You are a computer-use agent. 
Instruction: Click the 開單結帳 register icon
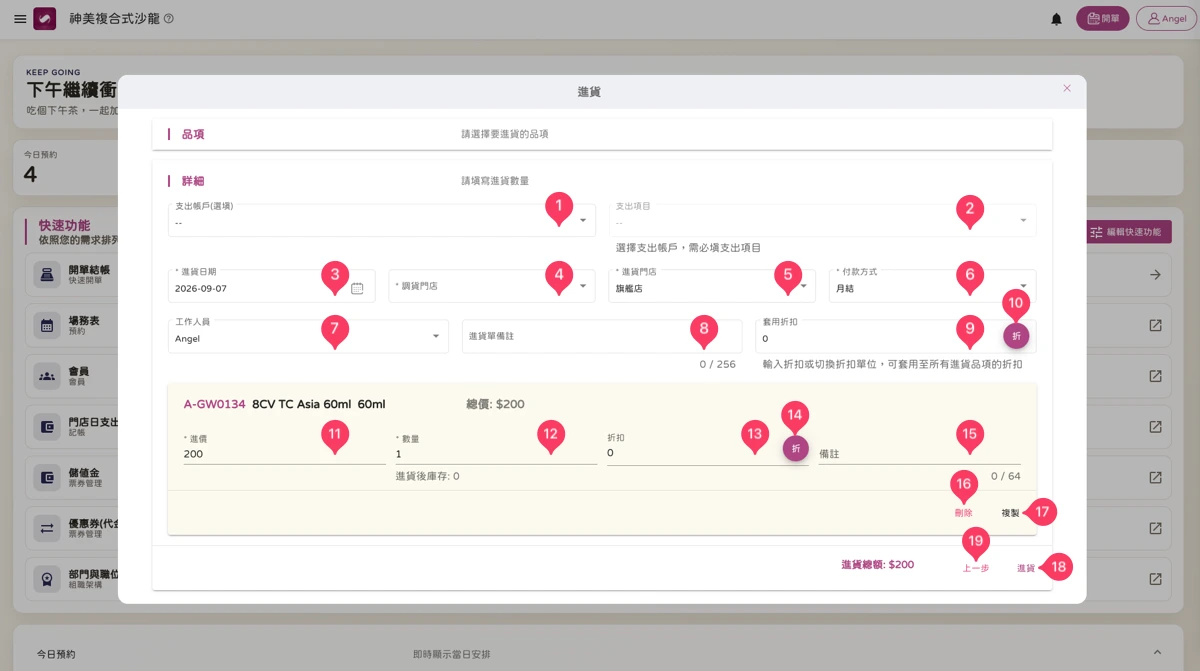coord(47,275)
